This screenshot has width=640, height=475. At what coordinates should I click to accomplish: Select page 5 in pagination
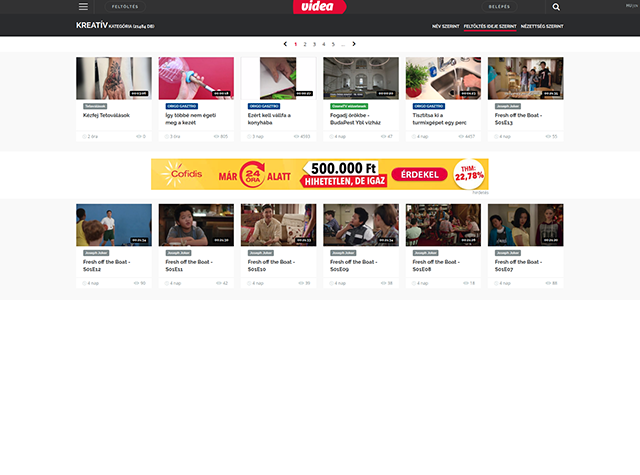[333, 44]
